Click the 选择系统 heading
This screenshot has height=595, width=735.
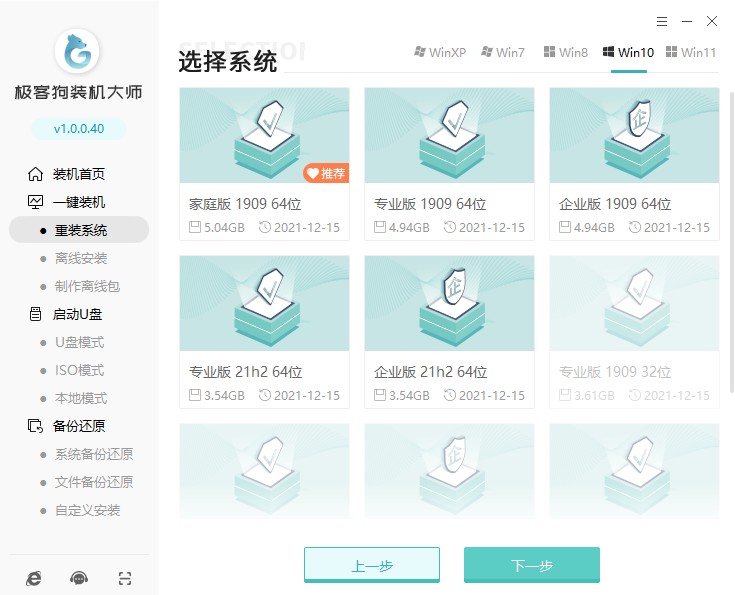tap(228, 61)
